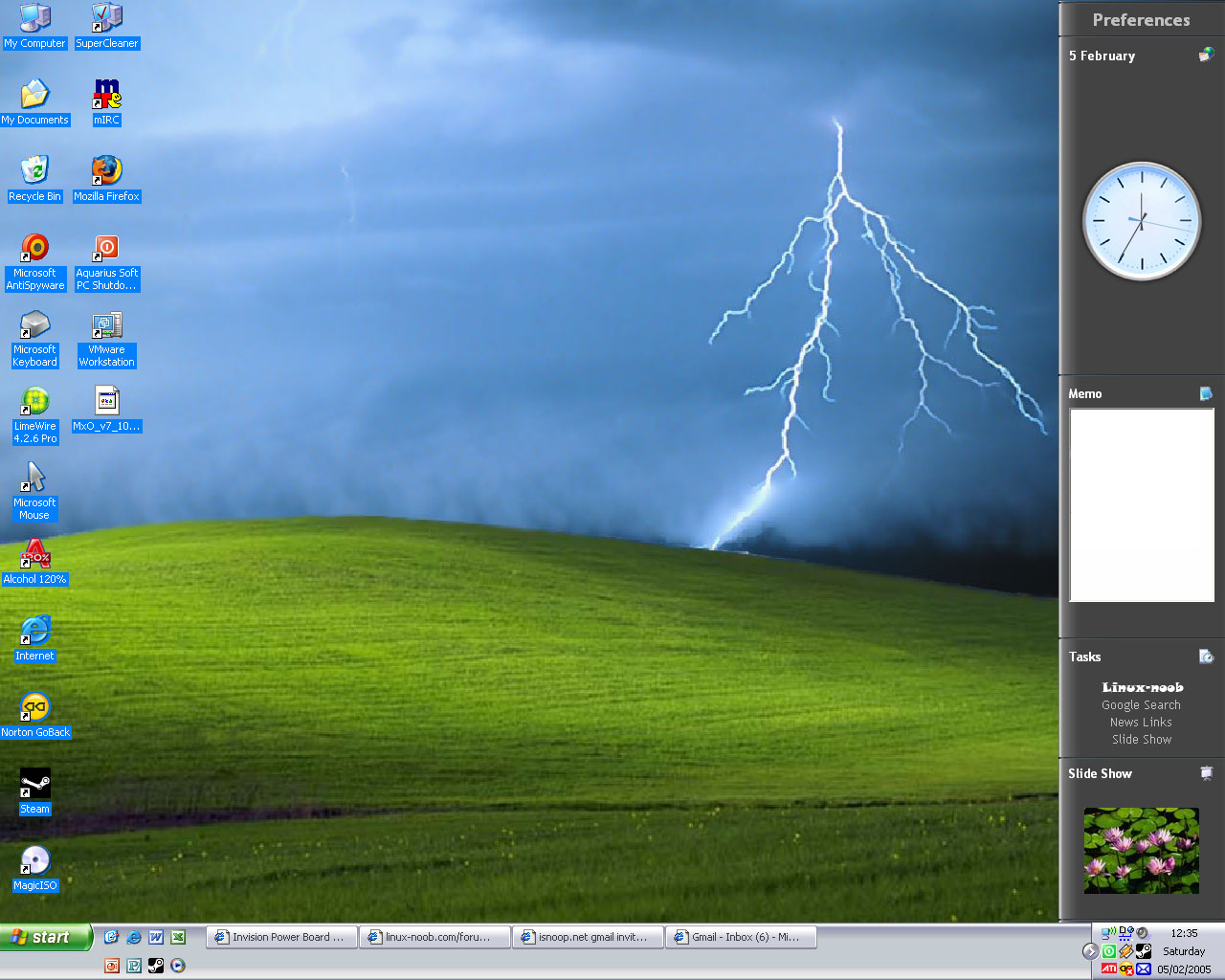
Task: Select the VMware Workstation desktop icon
Action: tap(106, 326)
